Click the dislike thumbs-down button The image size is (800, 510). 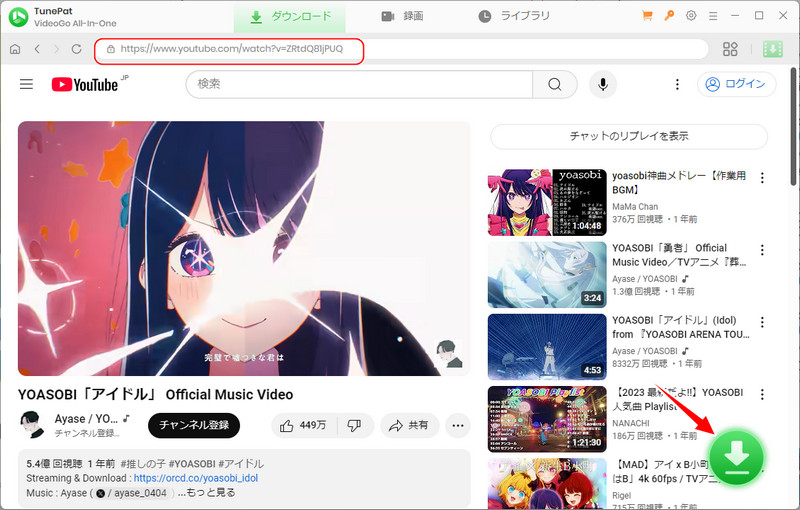[354, 425]
